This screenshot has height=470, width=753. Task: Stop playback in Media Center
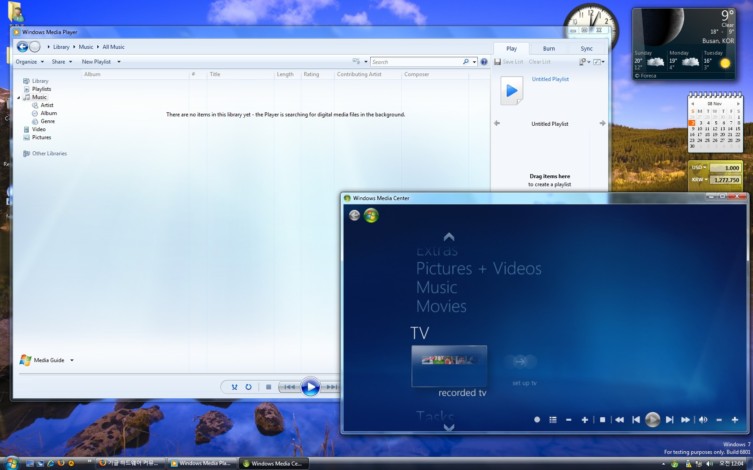(602, 420)
